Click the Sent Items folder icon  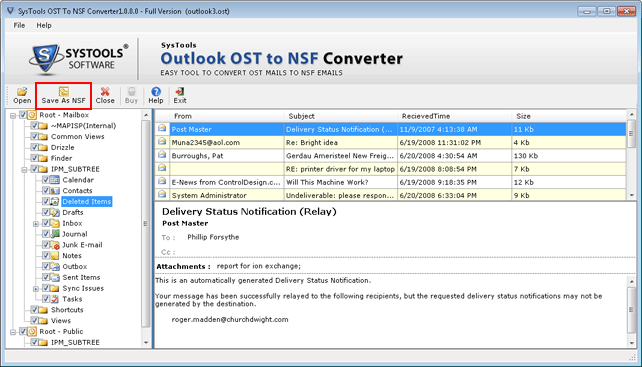tap(55, 277)
